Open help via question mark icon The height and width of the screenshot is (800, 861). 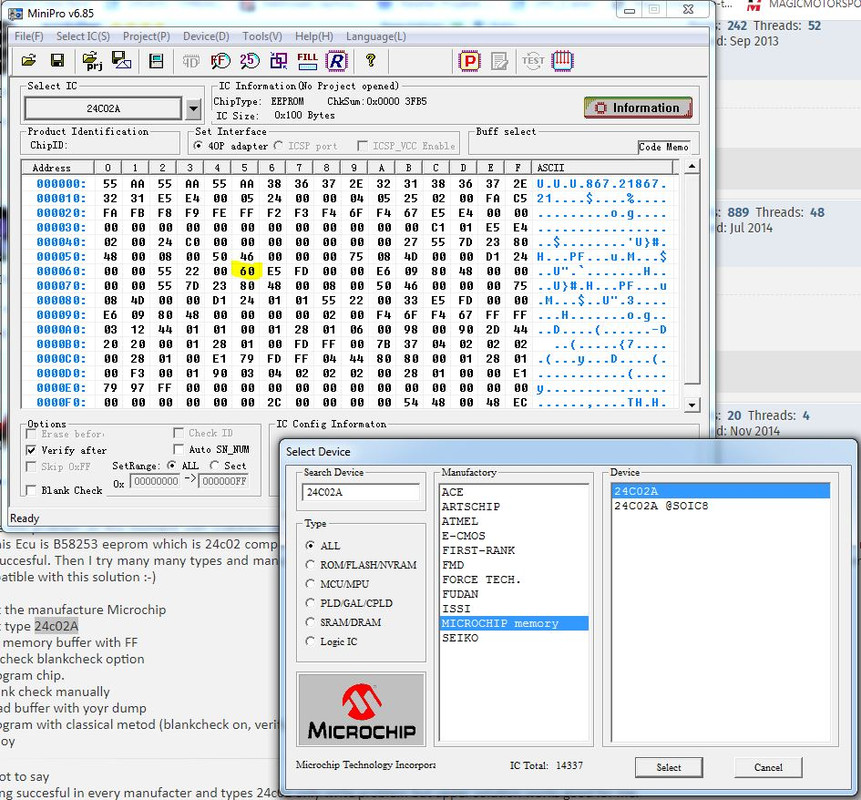[x=371, y=60]
